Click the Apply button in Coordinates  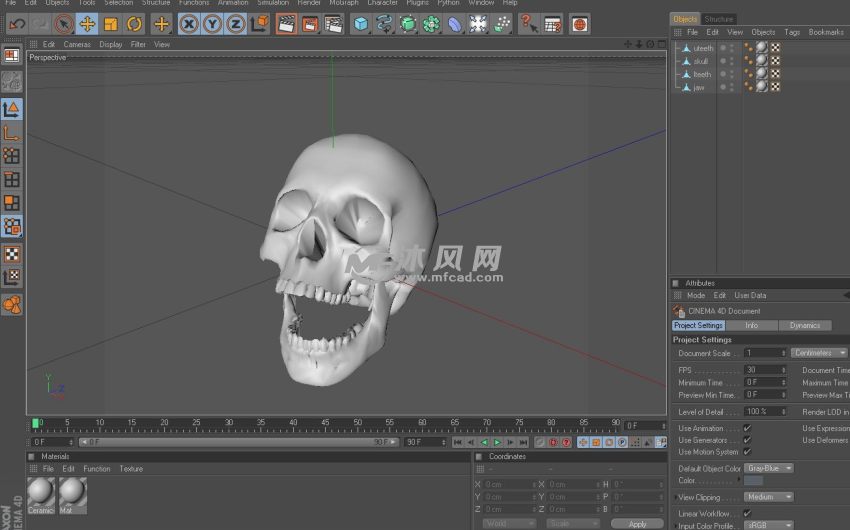click(x=637, y=524)
